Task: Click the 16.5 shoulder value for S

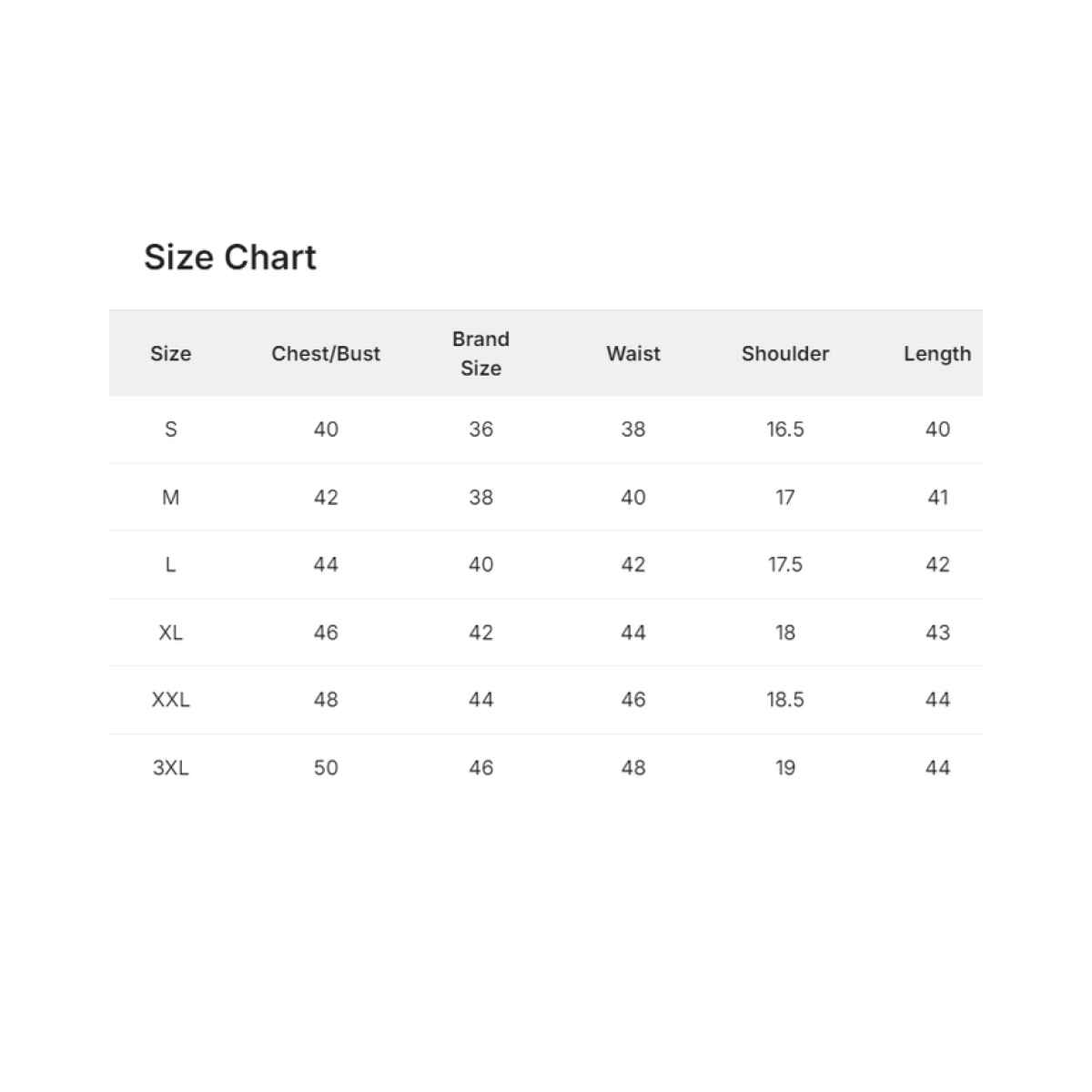Action: tap(785, 430)
